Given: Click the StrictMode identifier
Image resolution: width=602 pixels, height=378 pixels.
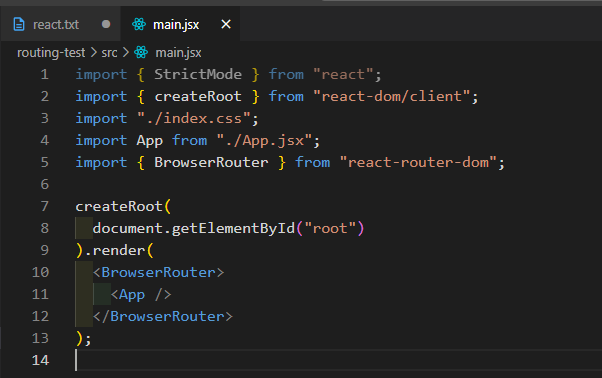Looking at the screenshot, I should (198, 74).
